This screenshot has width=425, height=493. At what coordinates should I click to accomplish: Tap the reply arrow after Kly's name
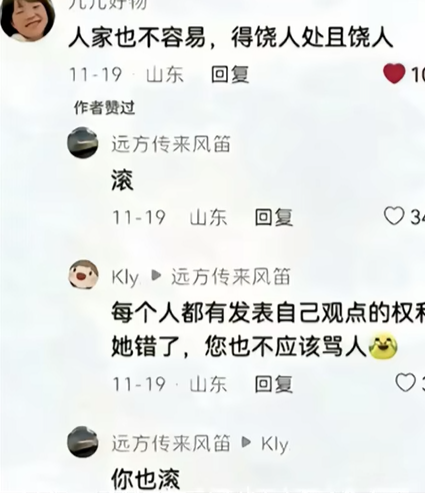point(156,275)
